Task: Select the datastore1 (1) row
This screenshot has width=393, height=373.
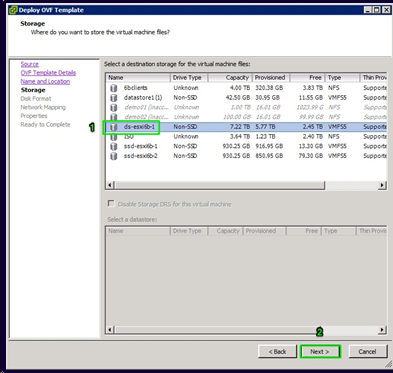Action: pyautogui.click(x=246, y=98)
